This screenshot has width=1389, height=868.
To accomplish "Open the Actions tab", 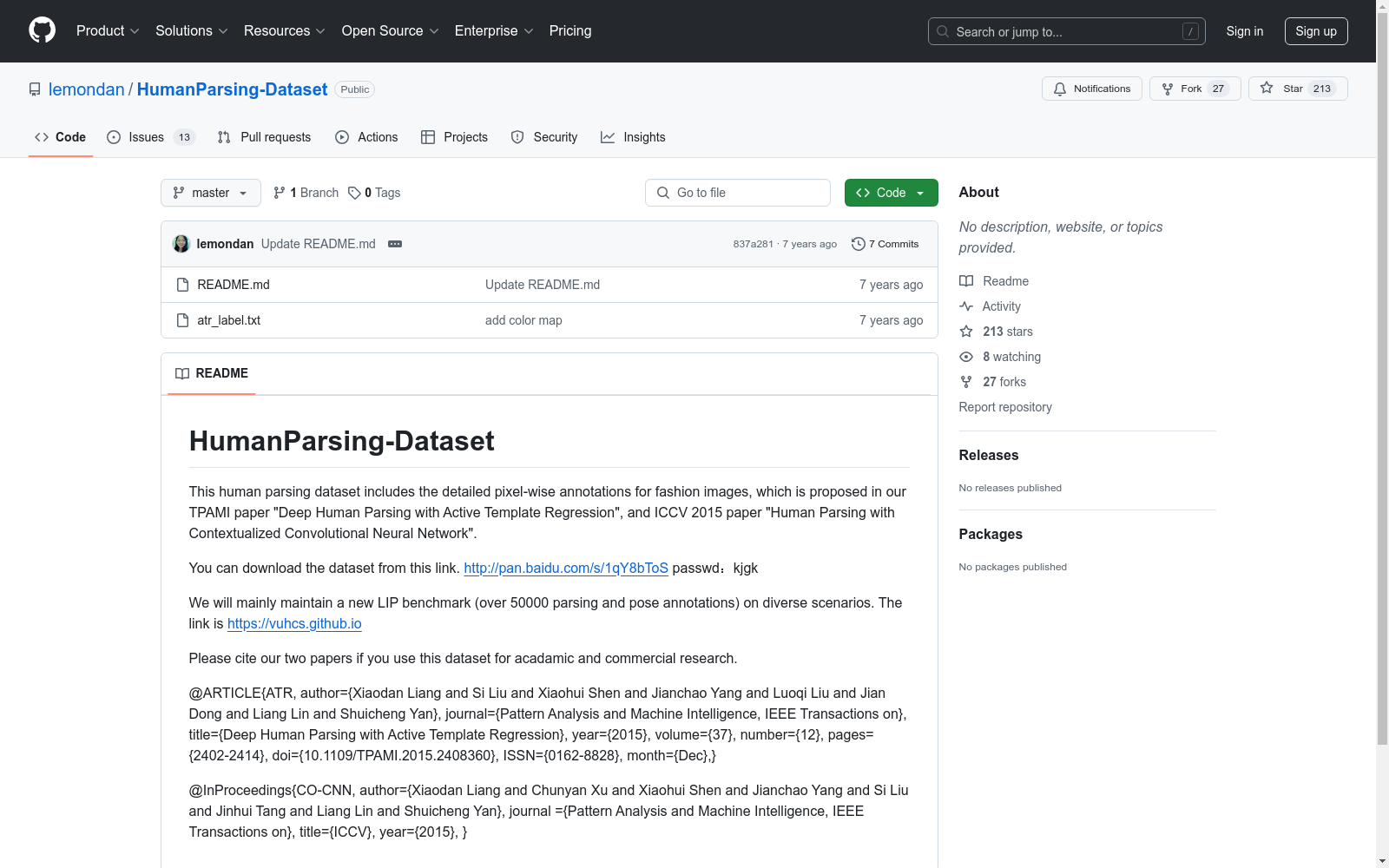I will 366,137.
